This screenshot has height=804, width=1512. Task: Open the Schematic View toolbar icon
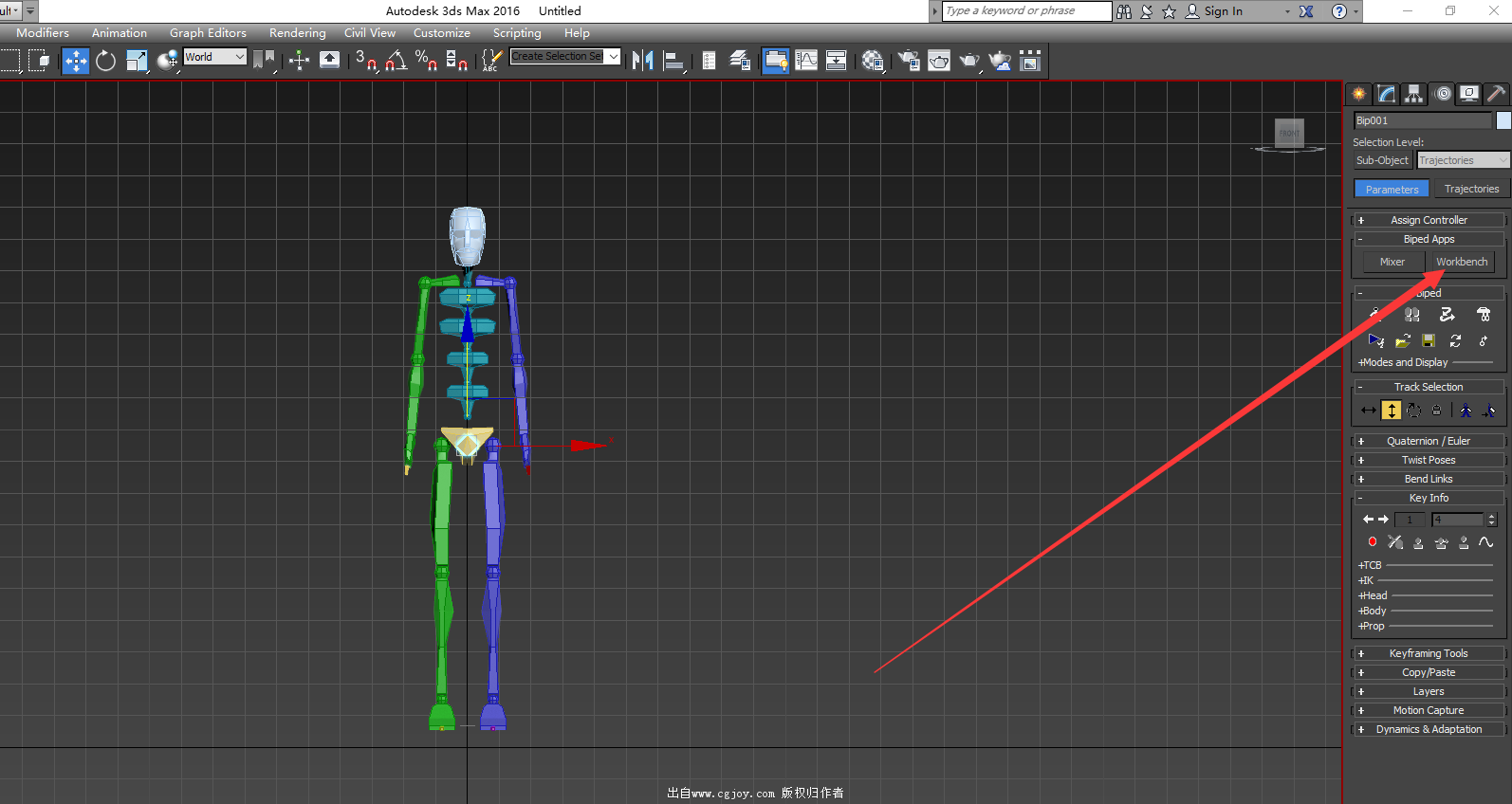pos(836,62)
